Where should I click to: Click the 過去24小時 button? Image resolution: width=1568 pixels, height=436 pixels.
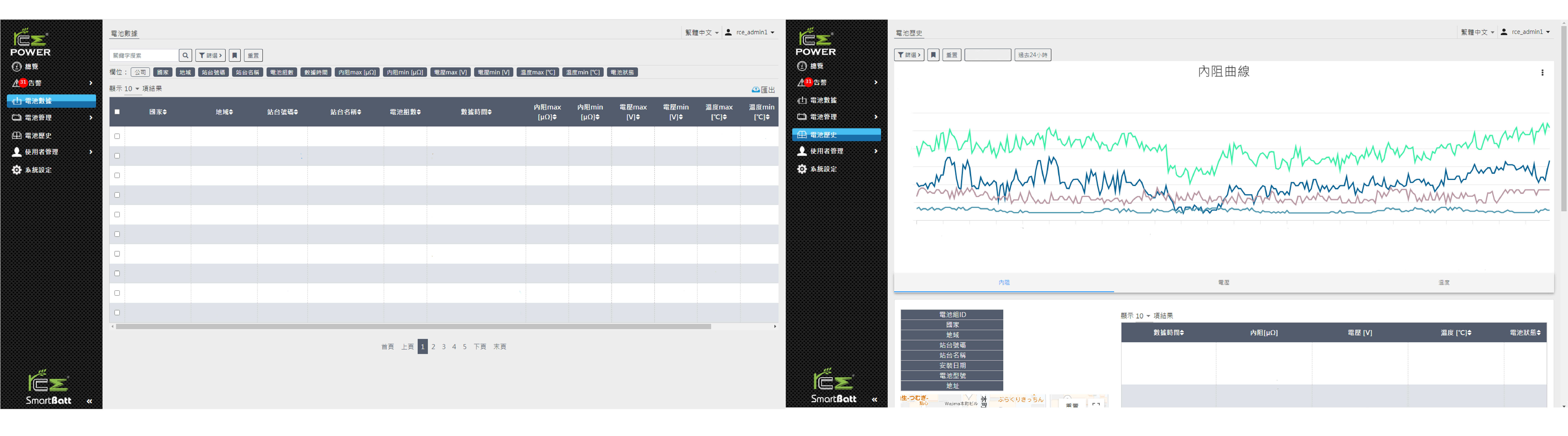1033,55
